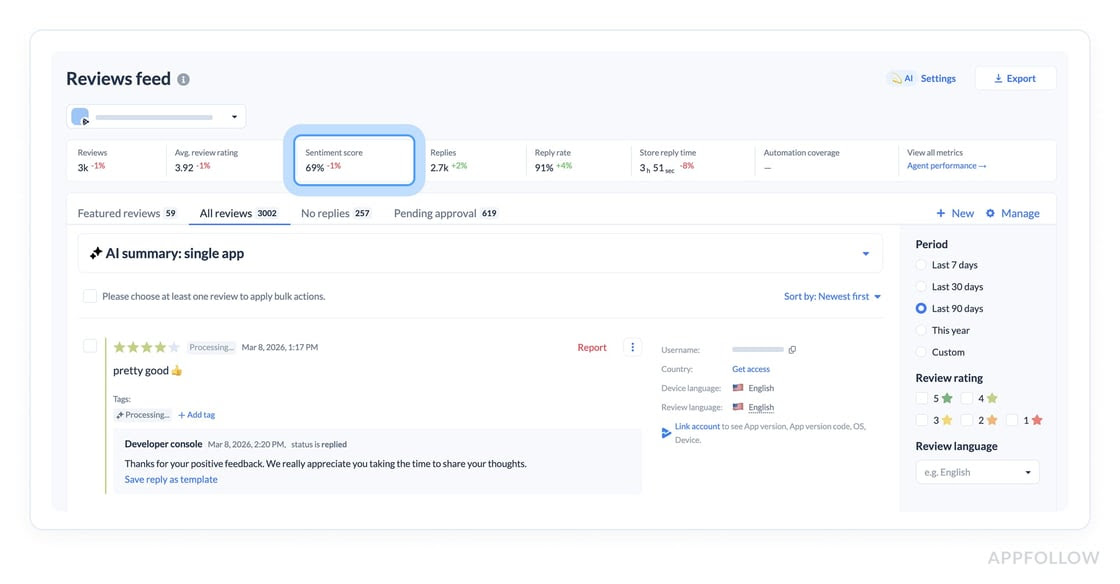This screenshot has width=1120, height=584.
Task: Click Save reply as template link
Action: [171, 480]
